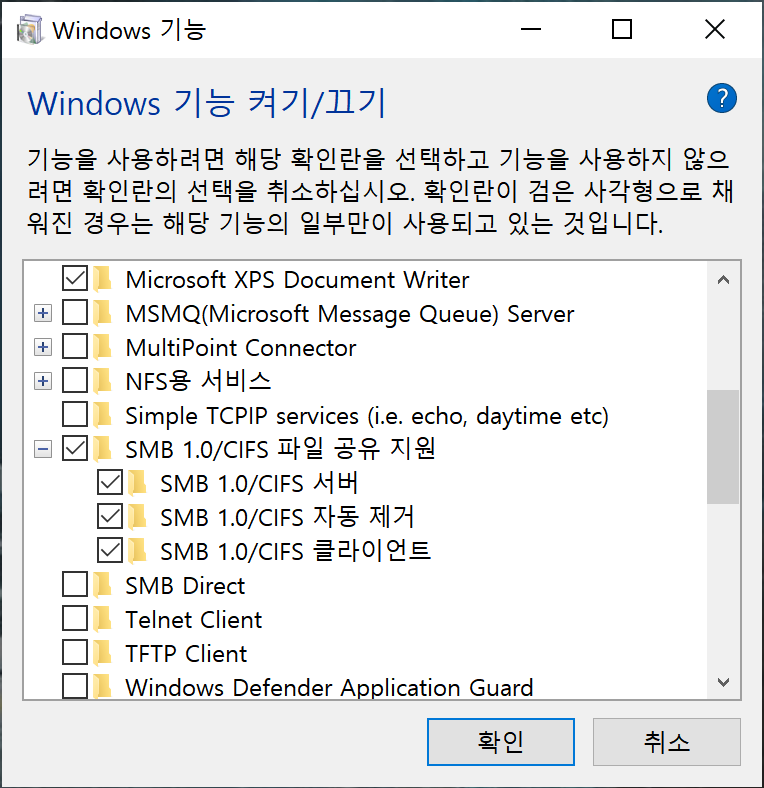Select the TFTP Client row label
This screenshot has height=788, width=764.
click(x=186, y=653)
